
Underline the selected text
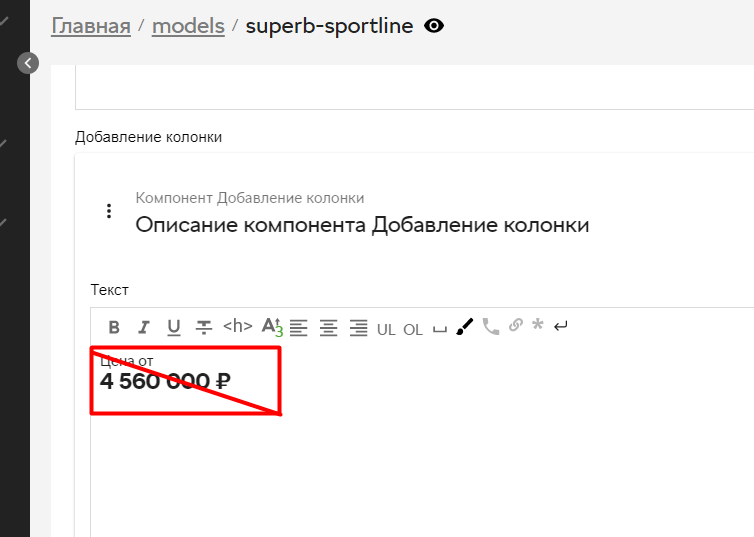coord(174,327)
